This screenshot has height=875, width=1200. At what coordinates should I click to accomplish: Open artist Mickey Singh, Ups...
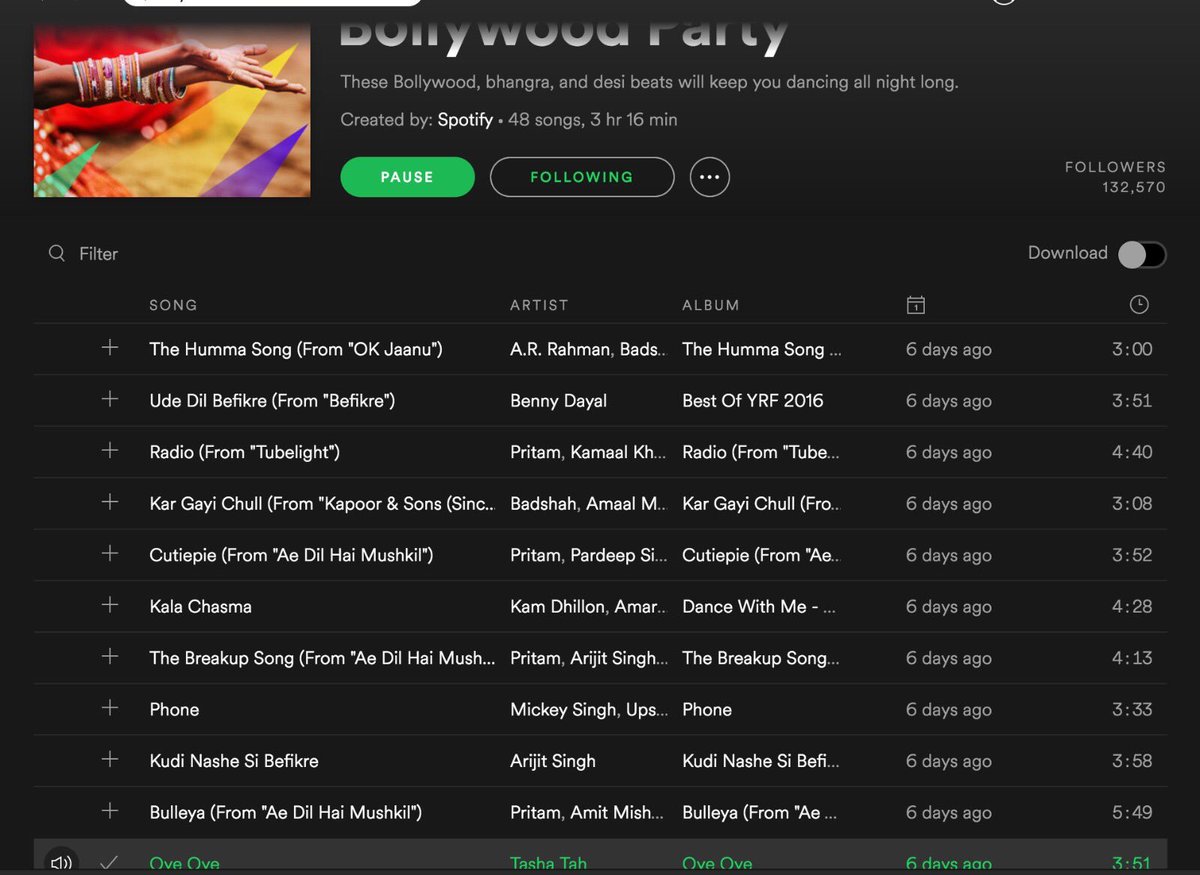588,710
